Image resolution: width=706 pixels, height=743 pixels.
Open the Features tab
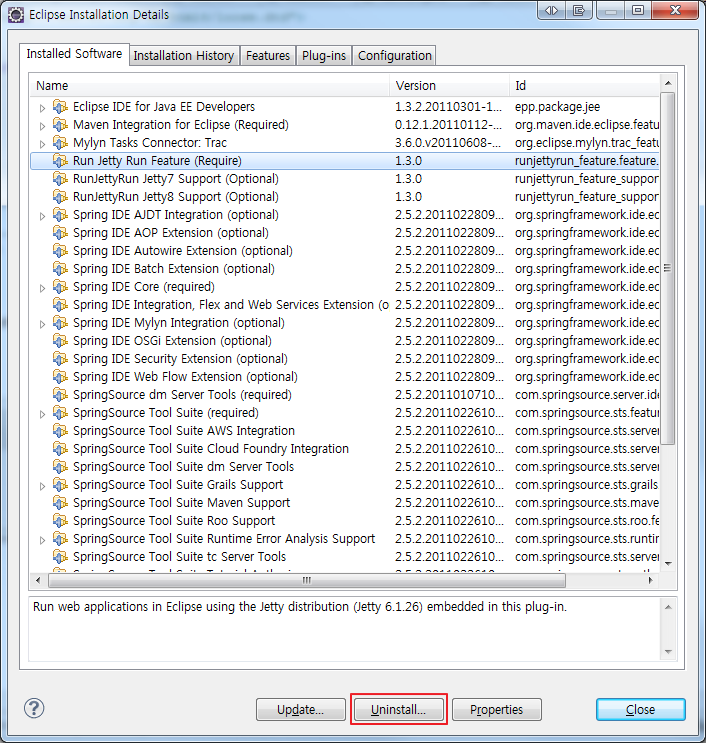(x=268, y=56)
